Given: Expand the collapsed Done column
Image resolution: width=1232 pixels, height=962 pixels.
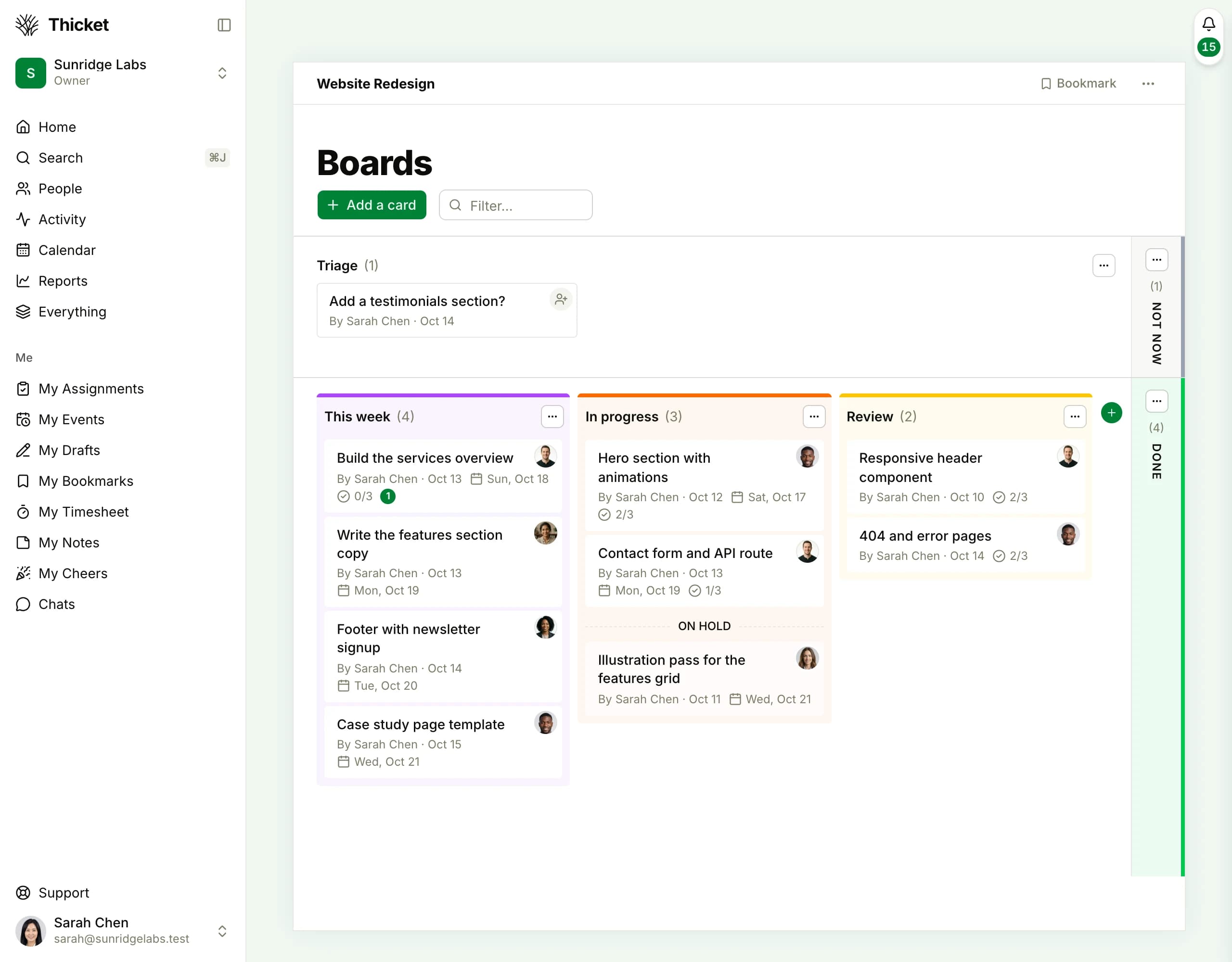Looking at the screenshot, I should point(1156,461).
